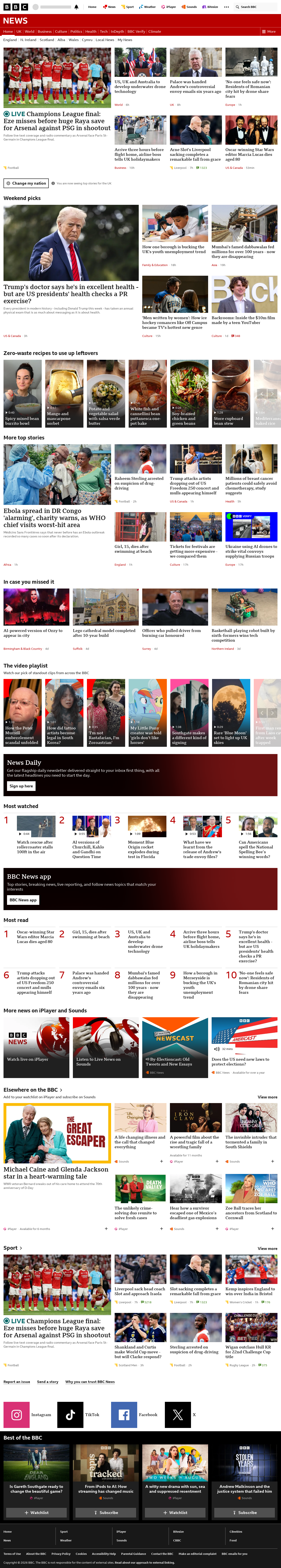Click the 'BBC News app' button
Screen dimensions: 281x1568
pyautogui.click(x=23, y=900)
